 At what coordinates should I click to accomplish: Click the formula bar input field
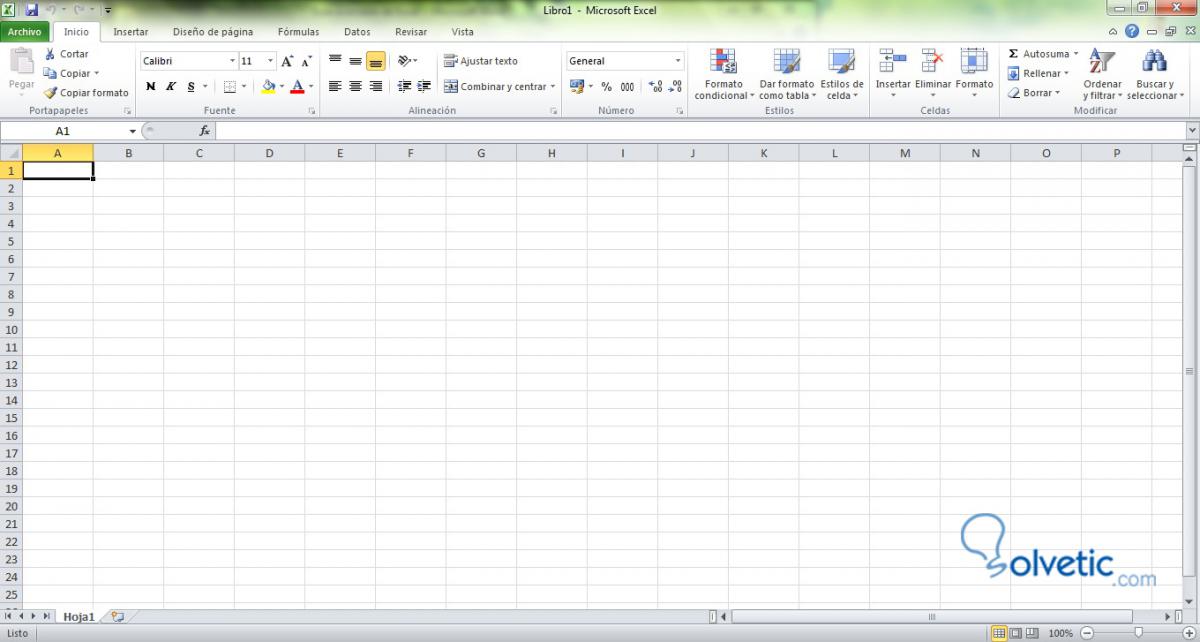coord(700,131)
